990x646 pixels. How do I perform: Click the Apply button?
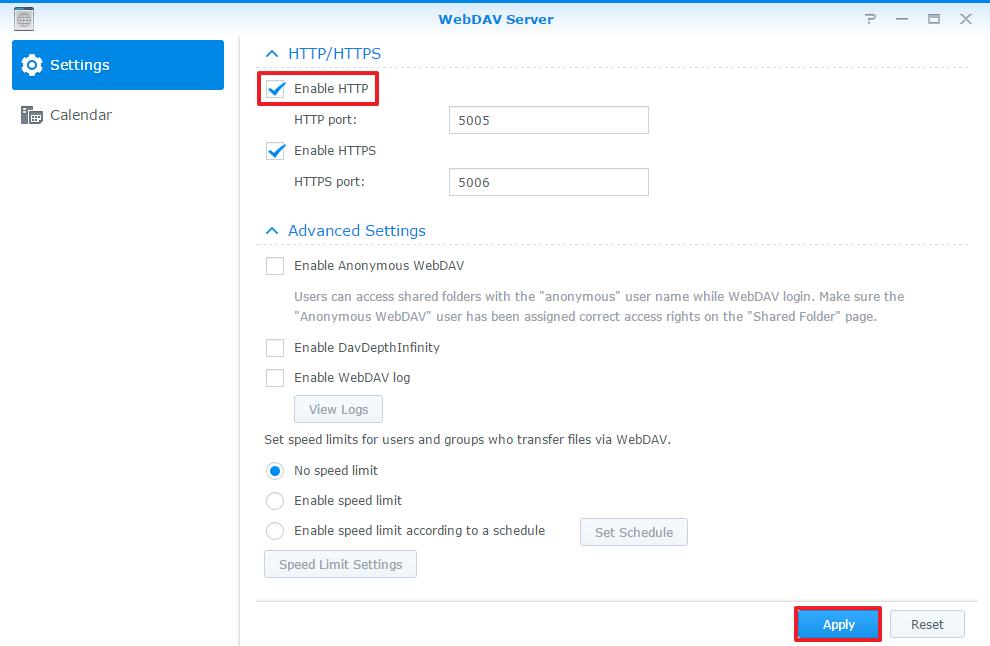(838, 625)
